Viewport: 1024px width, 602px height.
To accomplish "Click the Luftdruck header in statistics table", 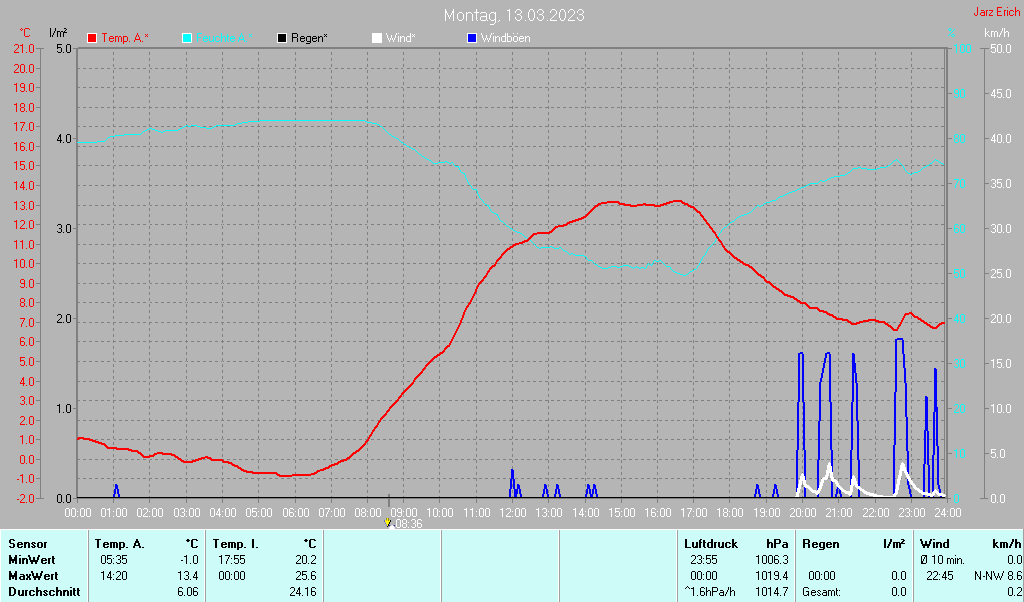I will (x=712, y=544).
